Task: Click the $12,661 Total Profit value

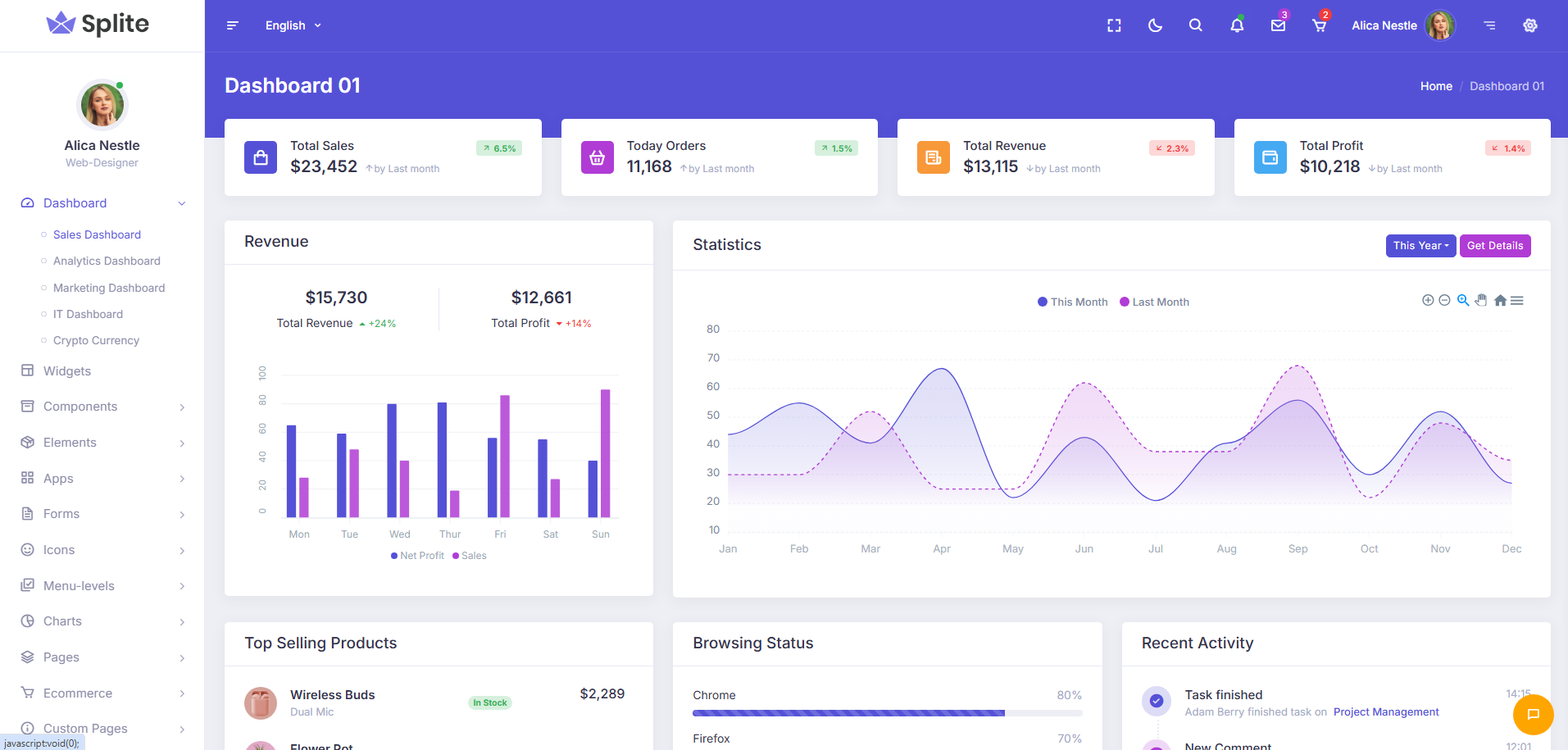Action: pos(541,298)
